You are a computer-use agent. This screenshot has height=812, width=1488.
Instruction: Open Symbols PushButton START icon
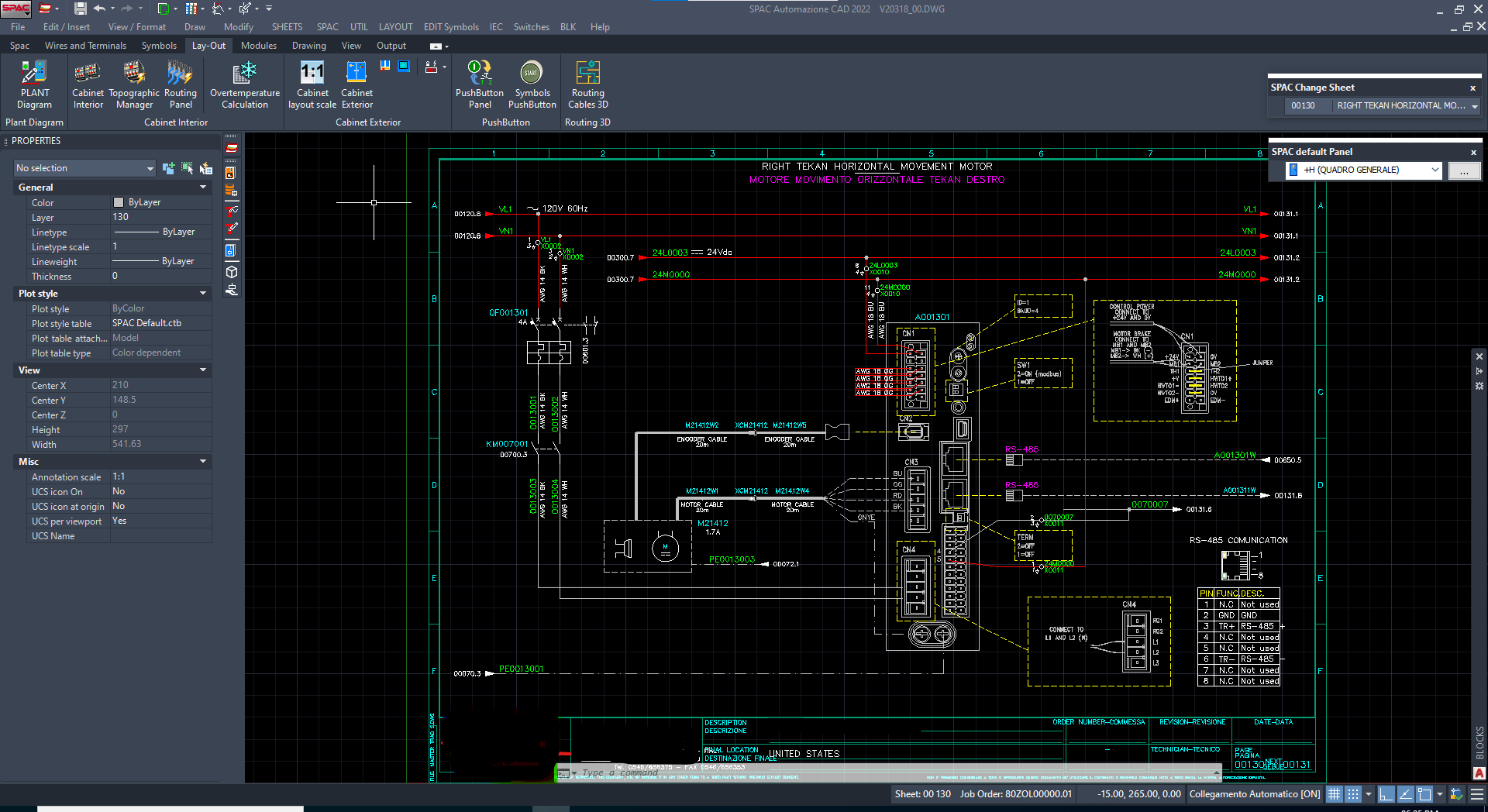point(532,85)
